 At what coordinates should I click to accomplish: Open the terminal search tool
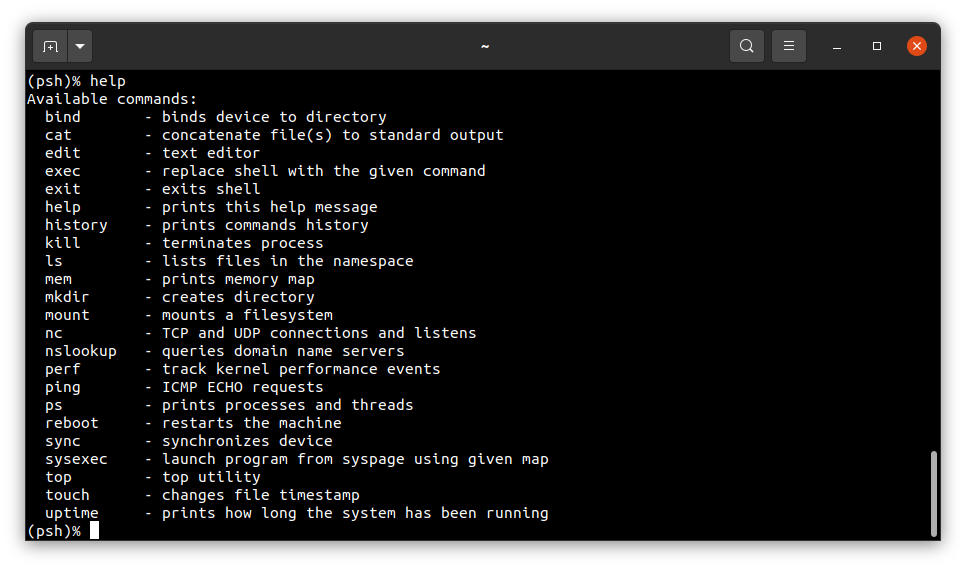pyautogui.click(x=747, y=46)
